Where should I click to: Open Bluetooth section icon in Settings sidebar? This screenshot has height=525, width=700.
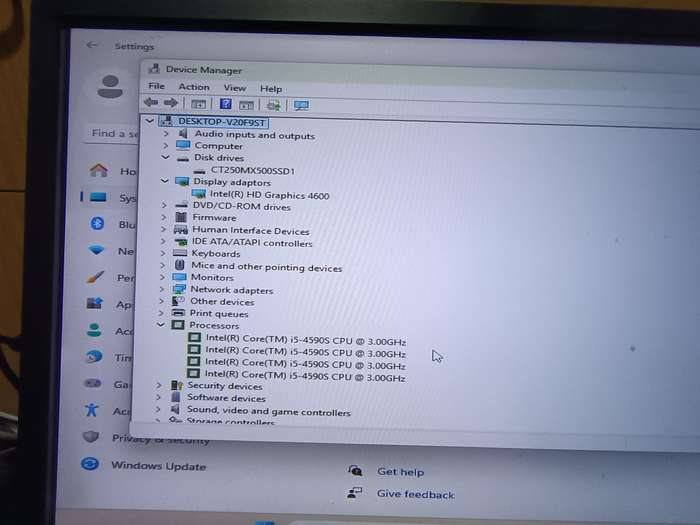(97, 223)
